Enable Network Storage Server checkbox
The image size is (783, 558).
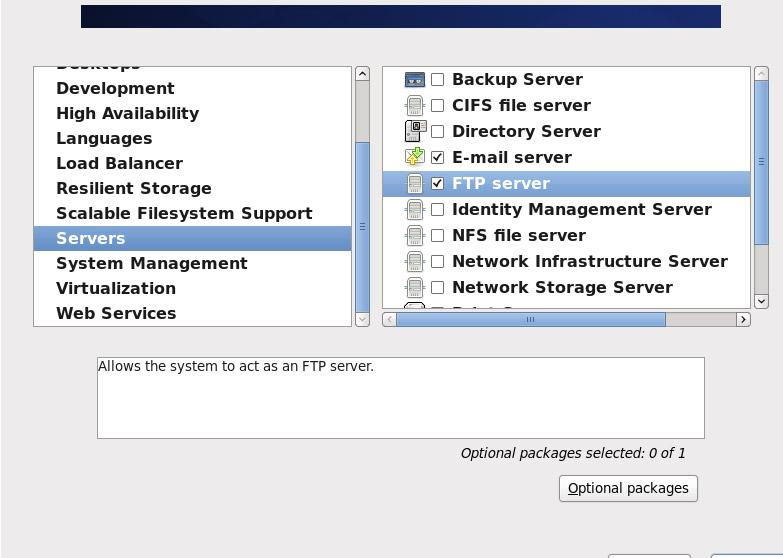[x=437, y=287]
